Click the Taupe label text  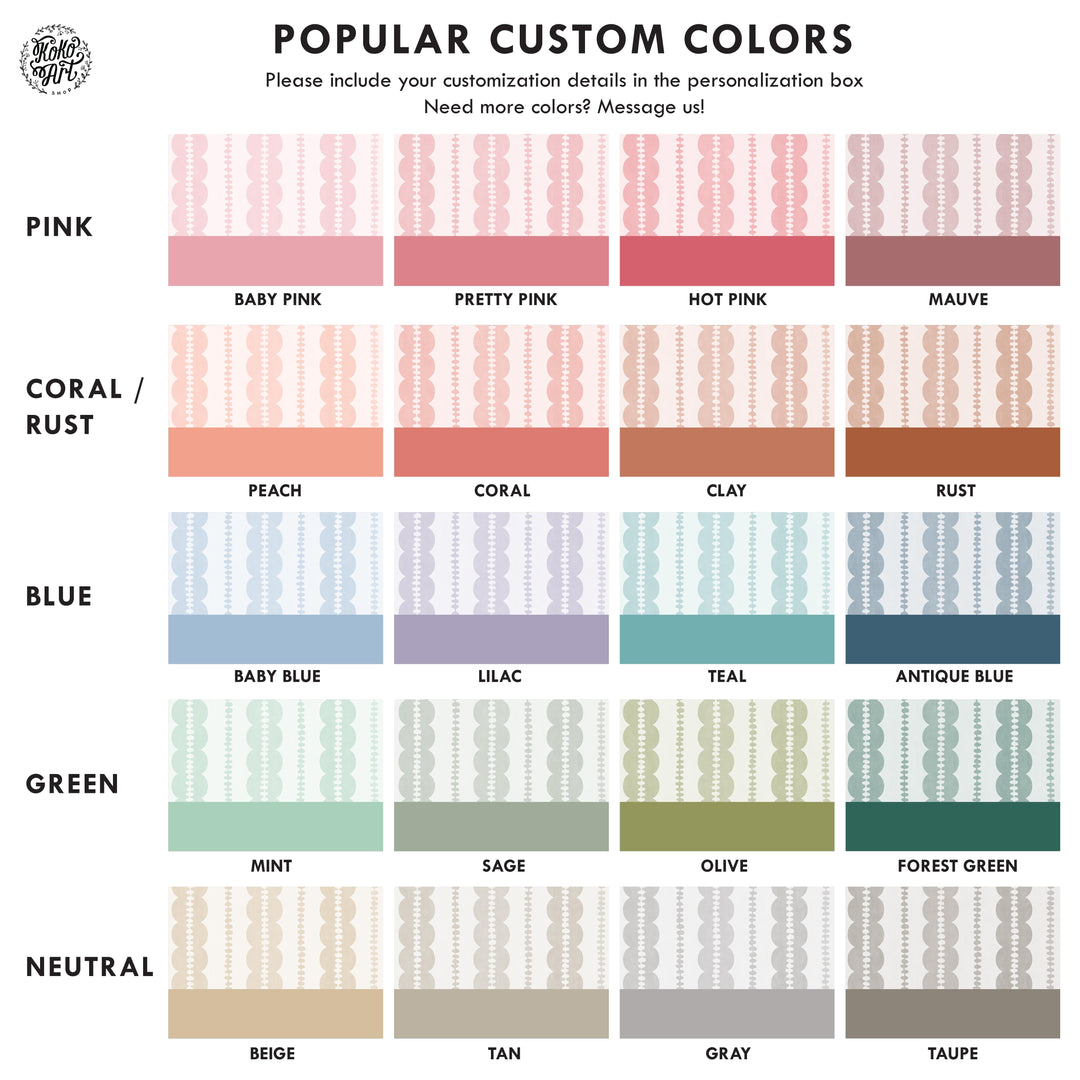tap(952, 1053)
